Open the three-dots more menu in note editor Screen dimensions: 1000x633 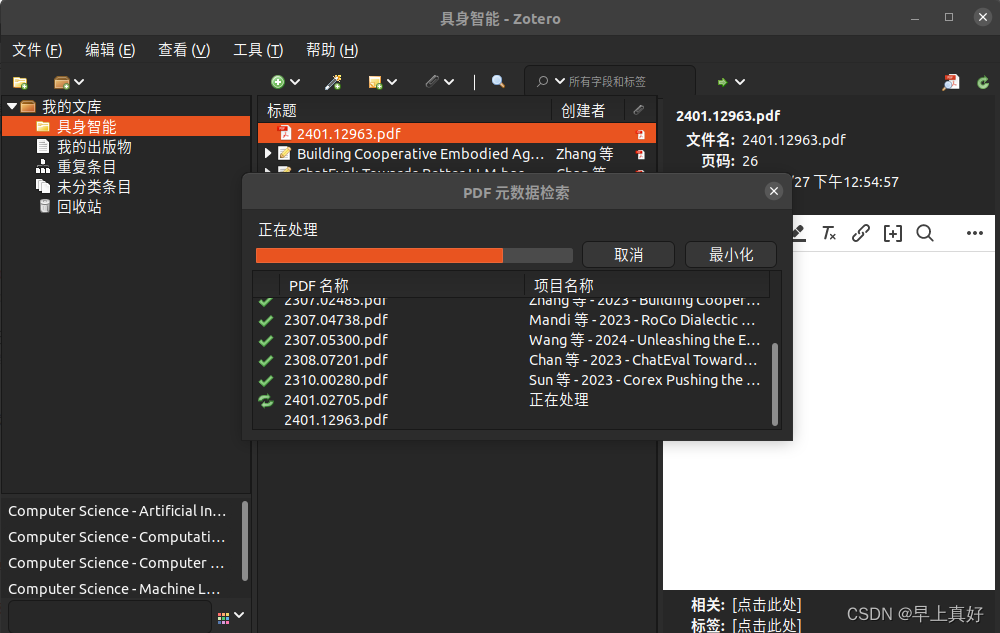point(974,233)
